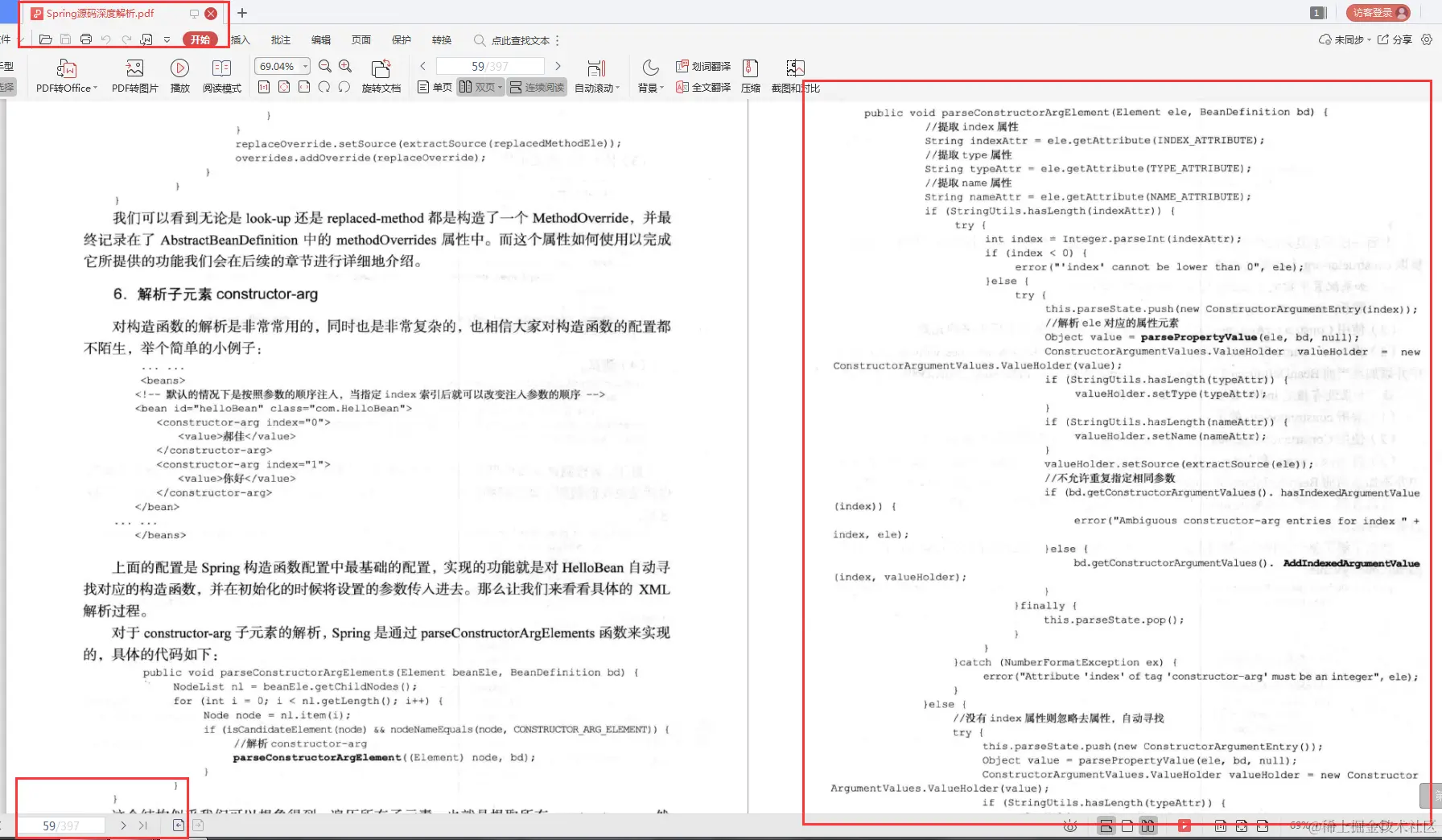Click the 划词翻译 word translation icon
This screenshot has height=840, width=1442.
coord(703,66)
